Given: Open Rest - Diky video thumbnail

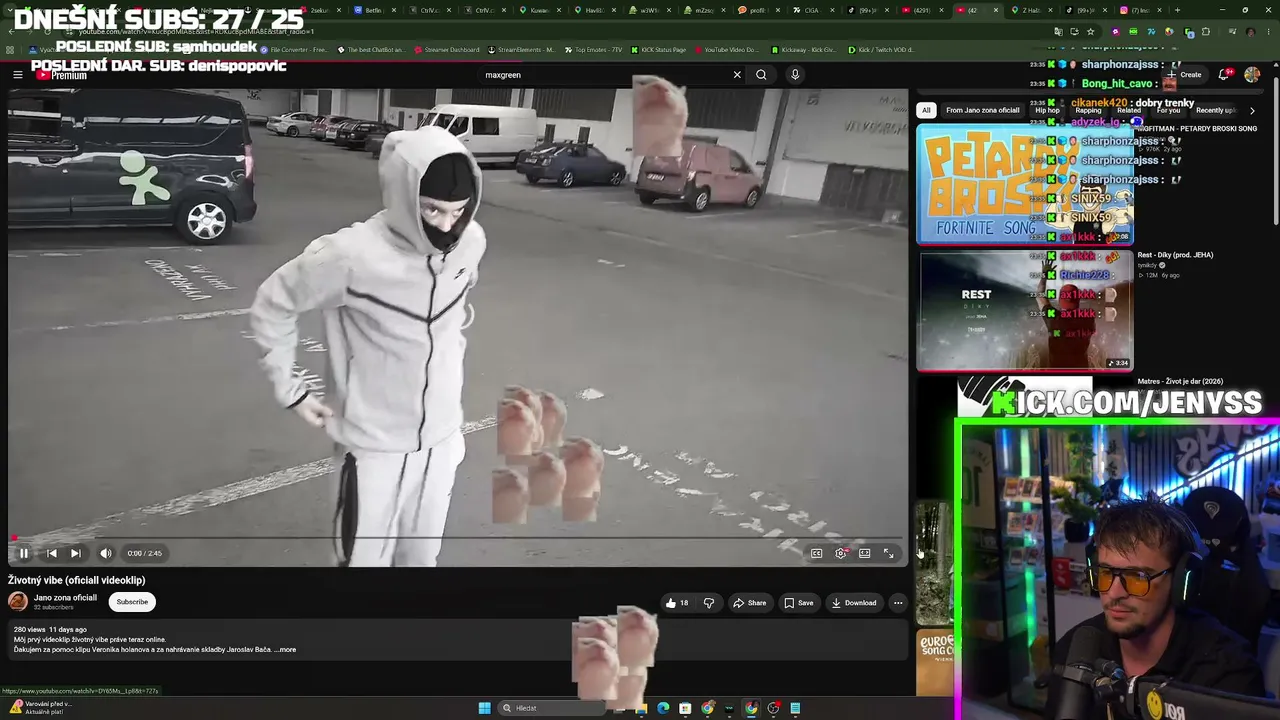Looking at the screenshot, I should (x=1025, y=310).
